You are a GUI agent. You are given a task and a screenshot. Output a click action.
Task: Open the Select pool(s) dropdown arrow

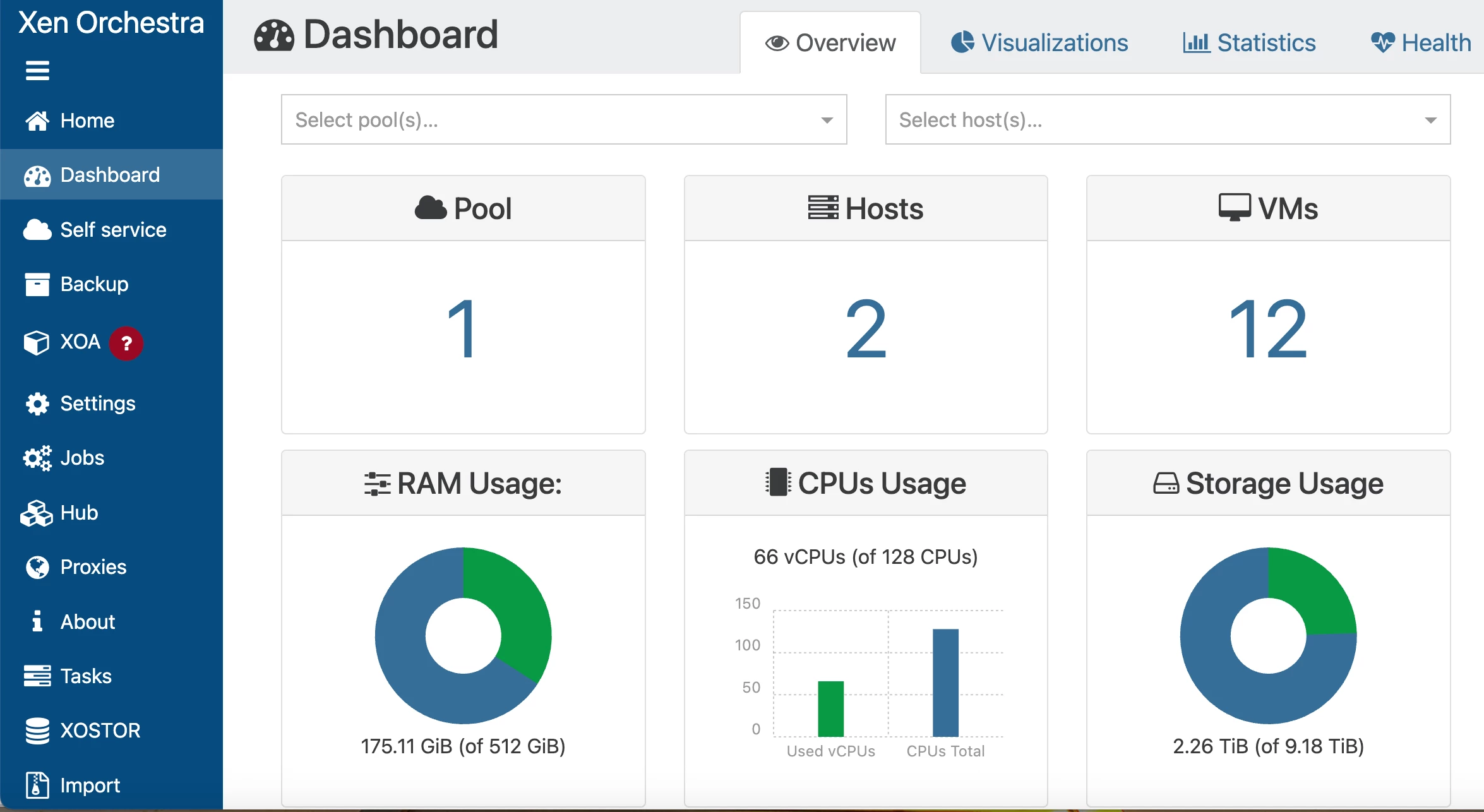tap(827, 120)
